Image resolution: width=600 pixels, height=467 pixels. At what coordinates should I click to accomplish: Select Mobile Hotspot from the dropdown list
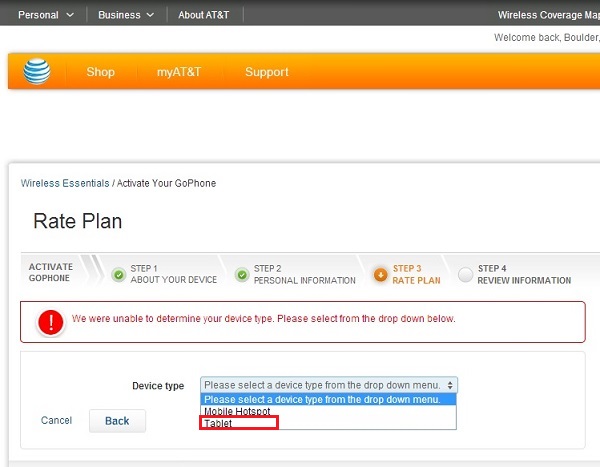point(328,411)
